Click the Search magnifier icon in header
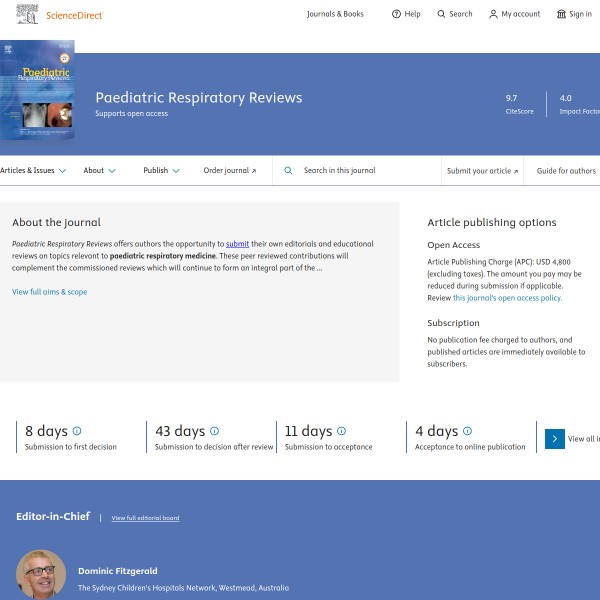Image resolution: width=600 pixels, height=600 pixels. 442,14
